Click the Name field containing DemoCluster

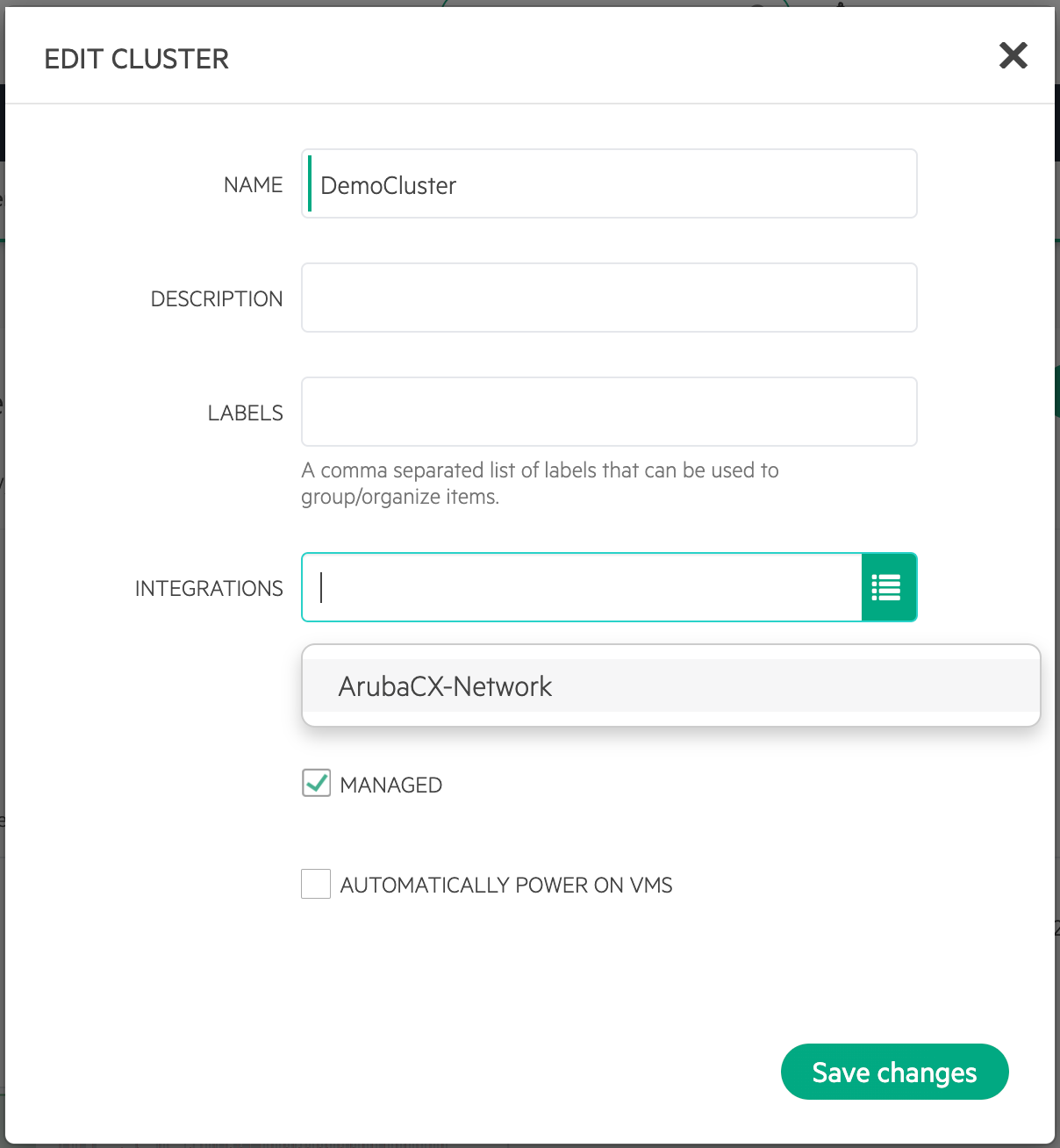coord(609,183)
